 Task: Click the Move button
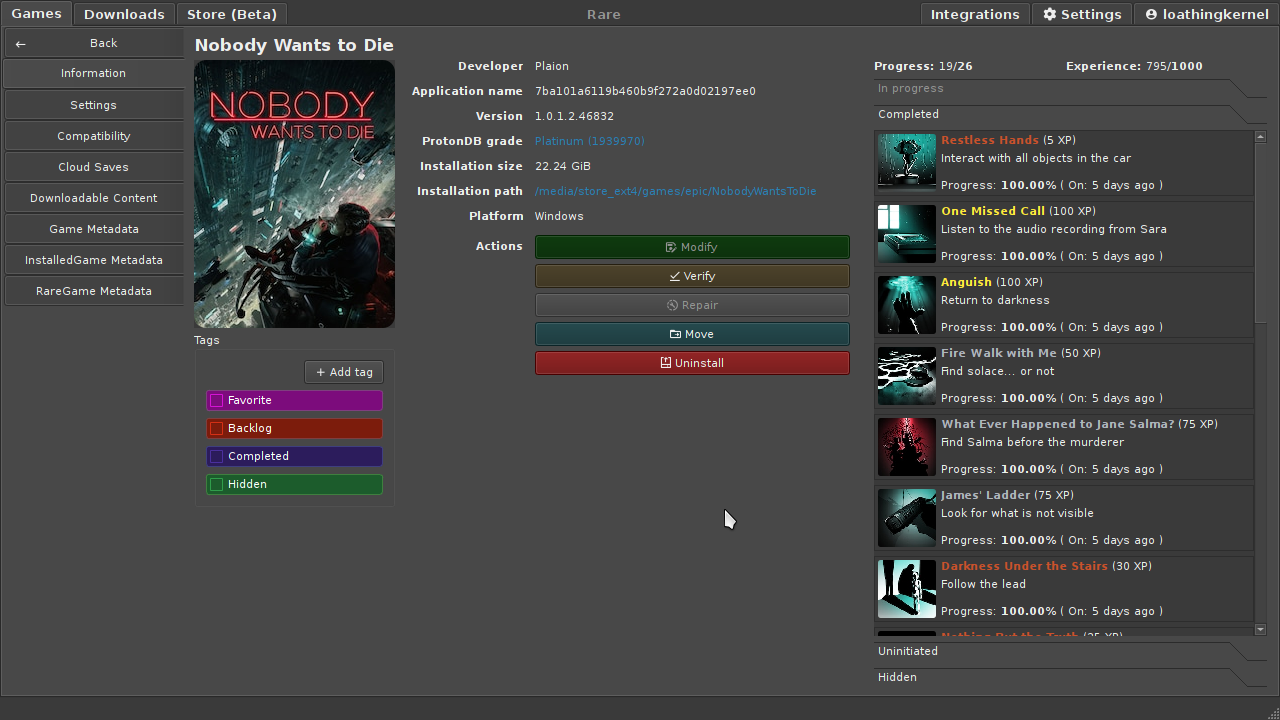pos(692,334)
